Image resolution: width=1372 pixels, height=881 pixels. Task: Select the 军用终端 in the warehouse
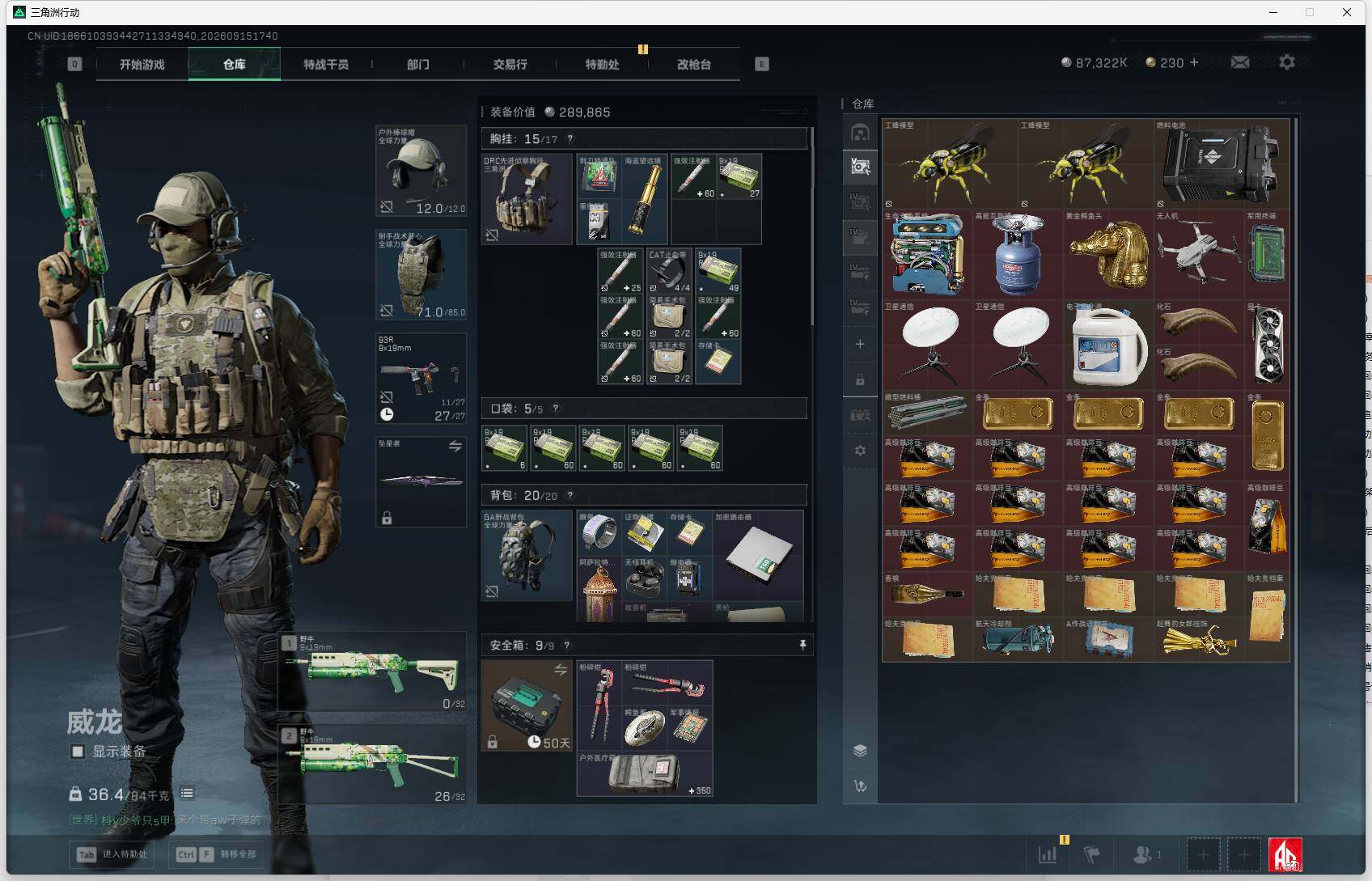pyautogui.click(x=1267, y=255)
